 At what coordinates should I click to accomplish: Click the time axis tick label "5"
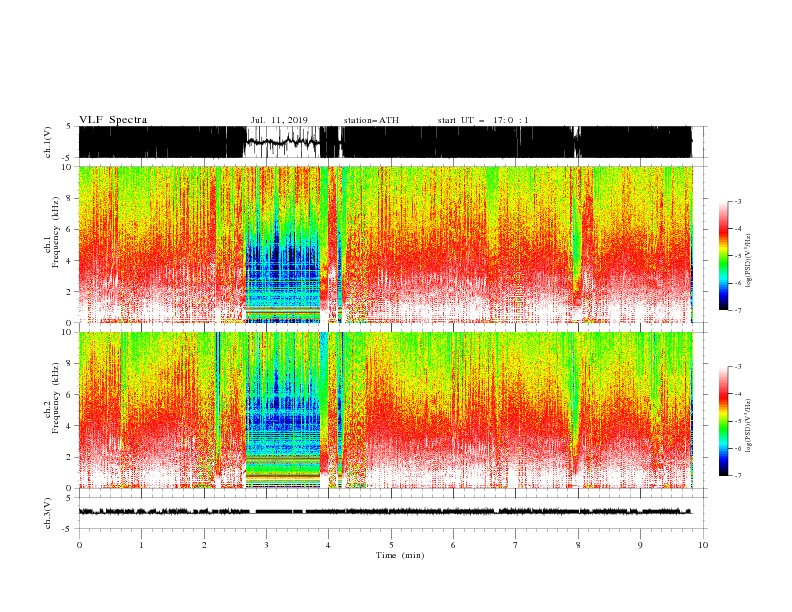(x=391, y=545)
